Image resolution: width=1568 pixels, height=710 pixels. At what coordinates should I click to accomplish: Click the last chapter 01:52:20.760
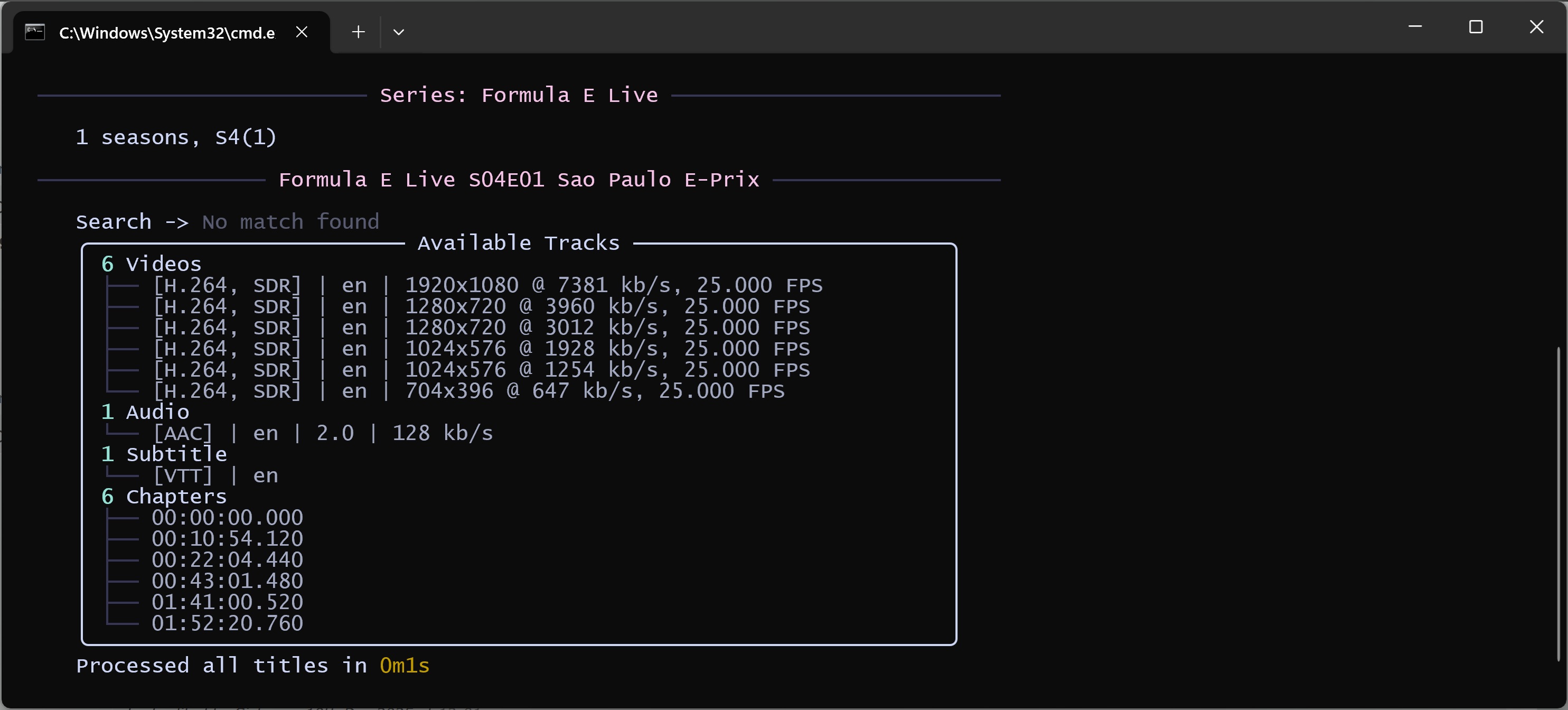click(227, 623)
